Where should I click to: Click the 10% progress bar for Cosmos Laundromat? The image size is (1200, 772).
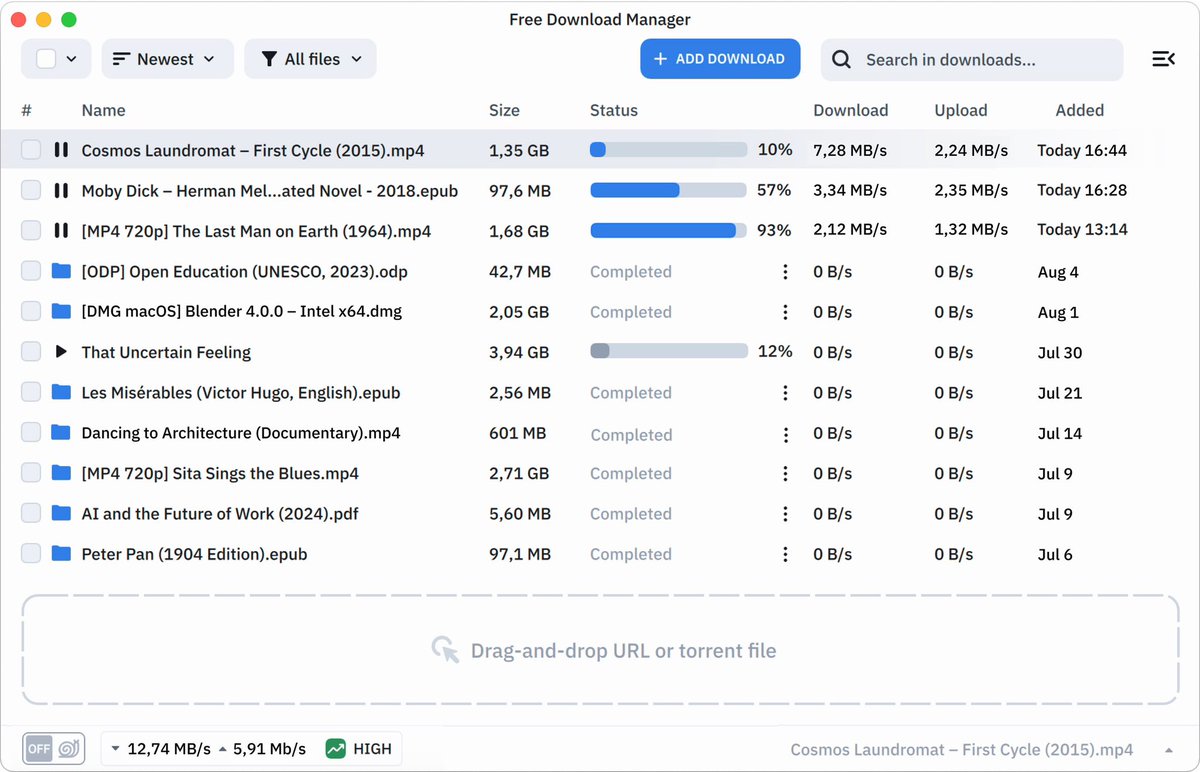669,150
